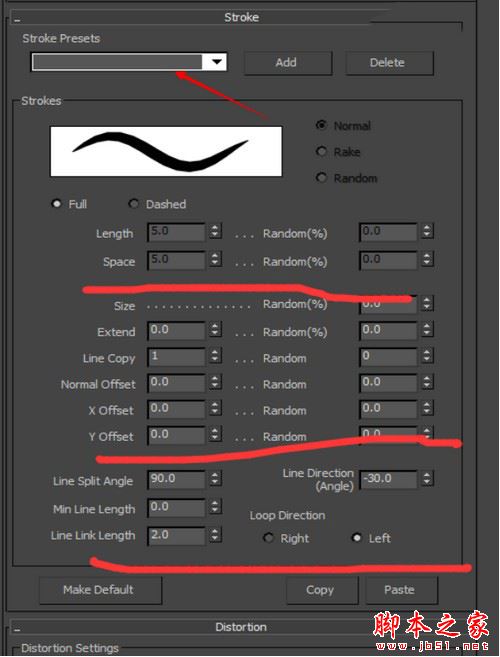Image resolution: width=500 pixels, height=657 pixels.
Task: Click the Extend Random(%) value field
Action: point(389,331)
